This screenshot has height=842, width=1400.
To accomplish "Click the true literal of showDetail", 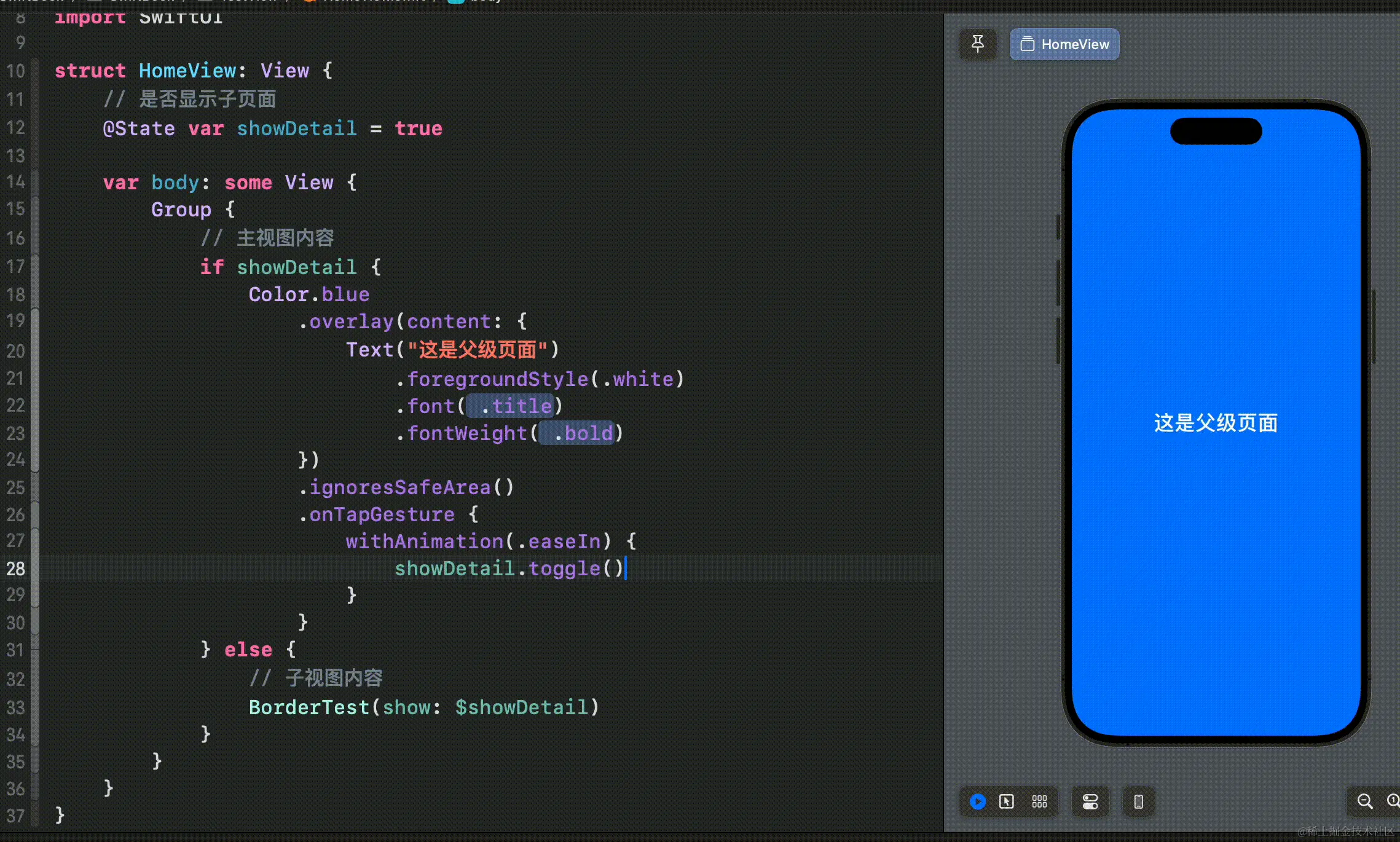I will coord(418,128).
